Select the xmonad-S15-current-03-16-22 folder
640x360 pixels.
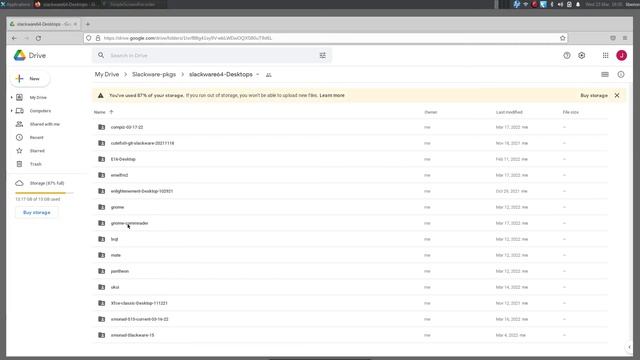tap(350, 319)
